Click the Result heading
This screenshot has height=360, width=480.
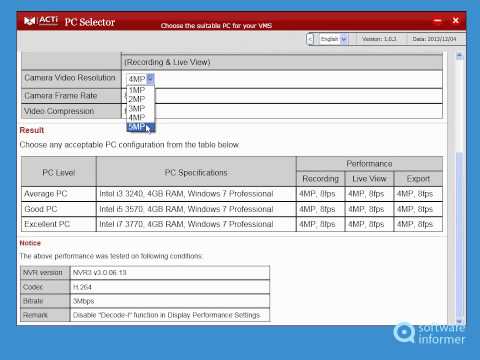[x=32, y=130]
